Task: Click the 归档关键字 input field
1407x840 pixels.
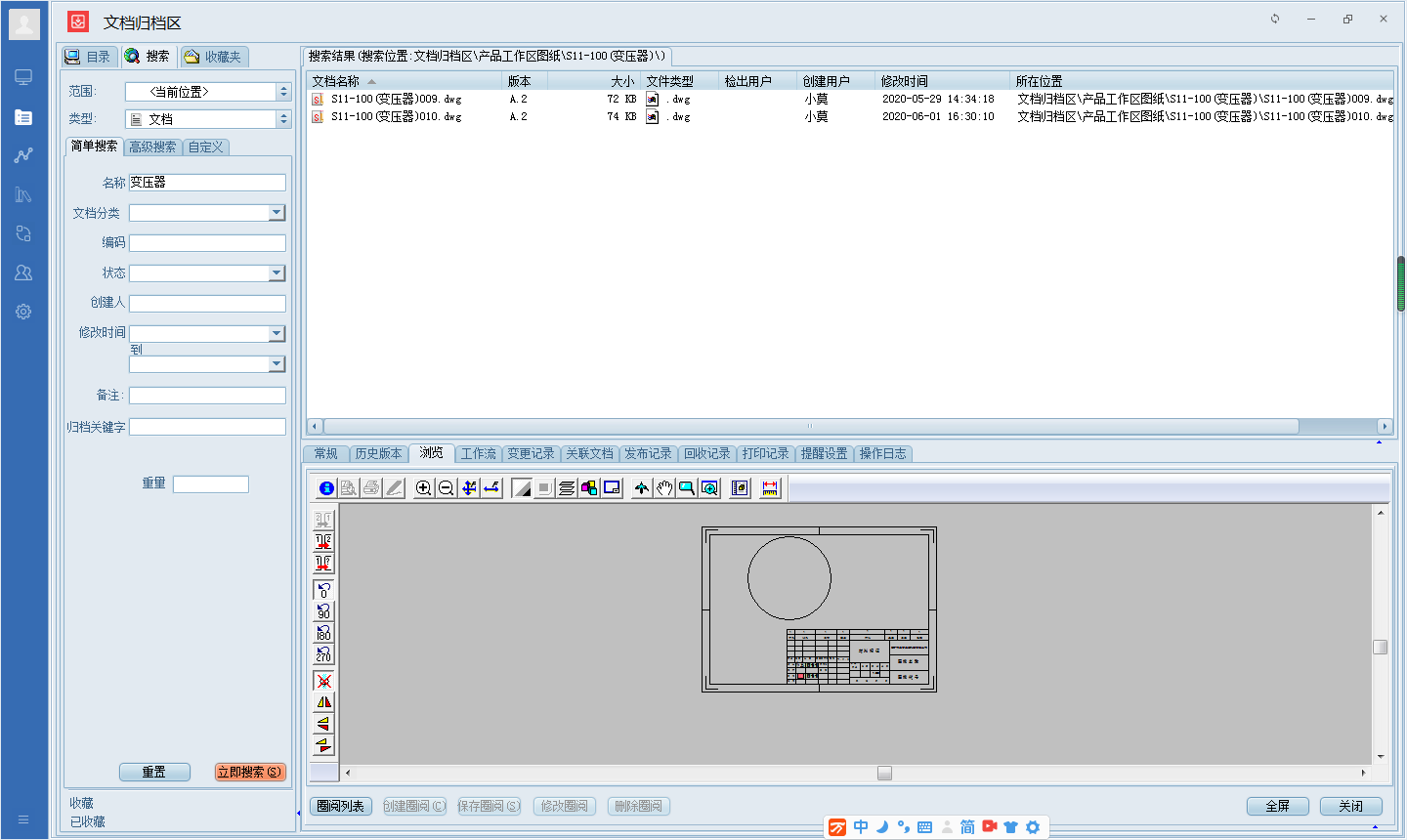Action: pyautogui.click(x=207, y=427)
